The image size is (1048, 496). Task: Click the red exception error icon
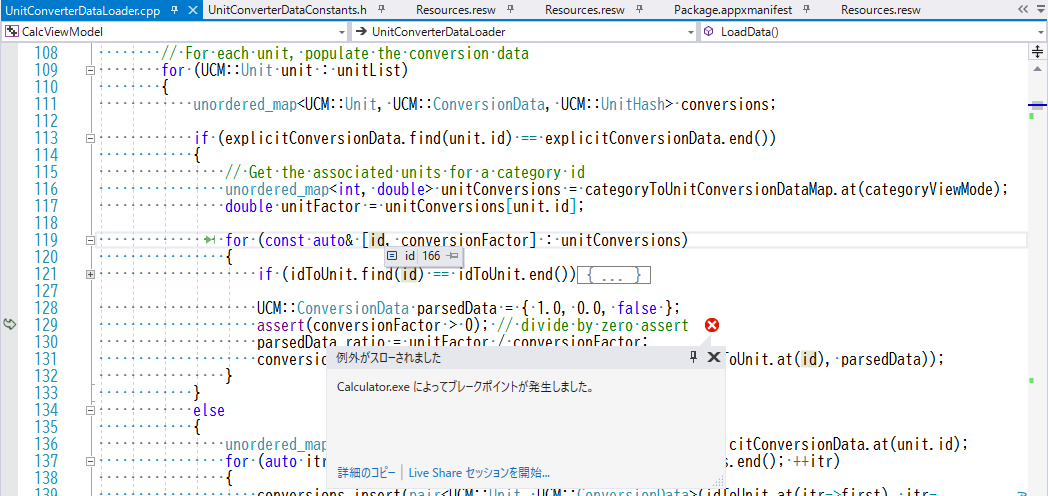click(x=712, y=325)
